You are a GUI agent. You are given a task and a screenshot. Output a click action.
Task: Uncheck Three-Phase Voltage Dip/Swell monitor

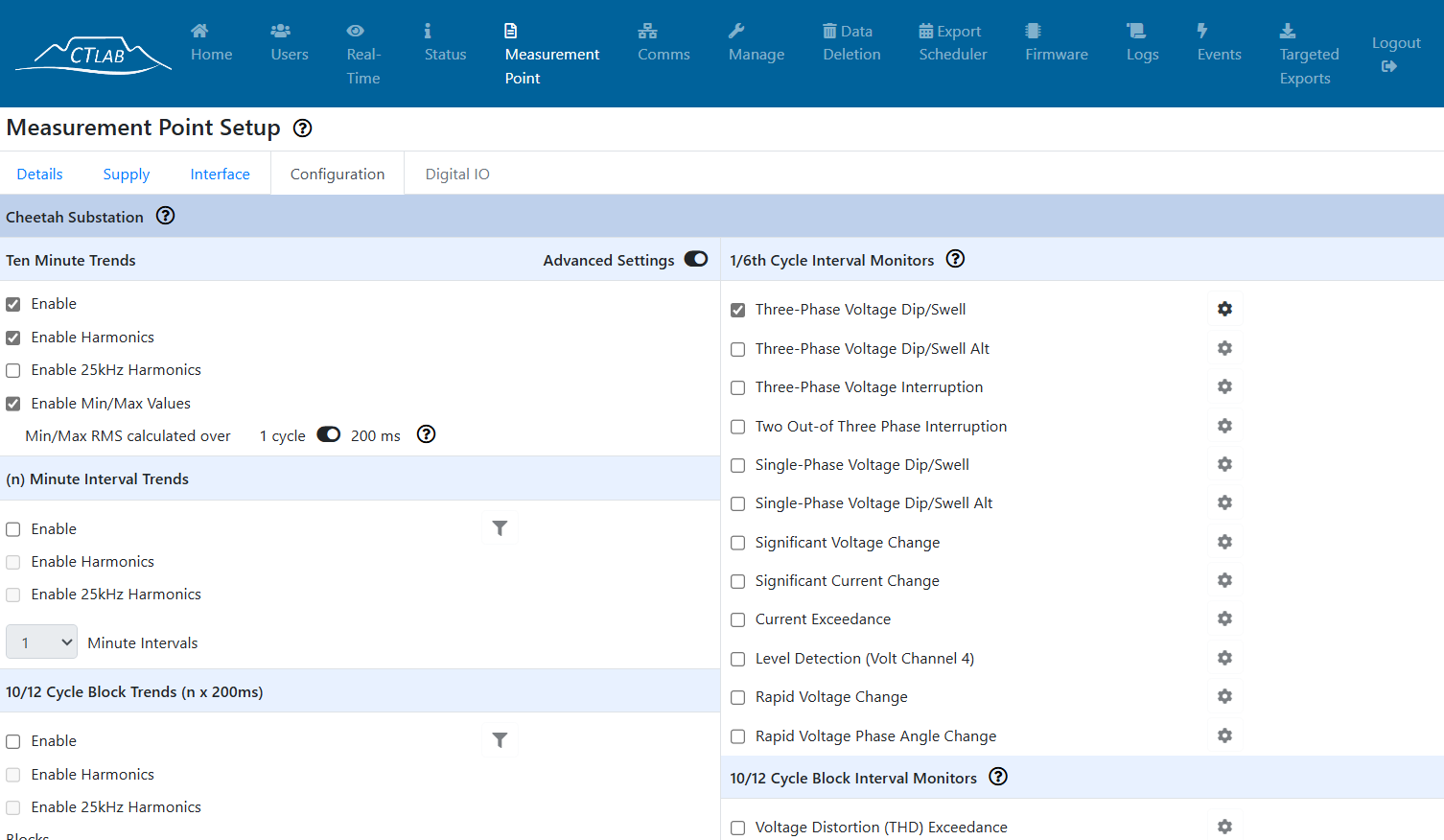coord(738,310)
